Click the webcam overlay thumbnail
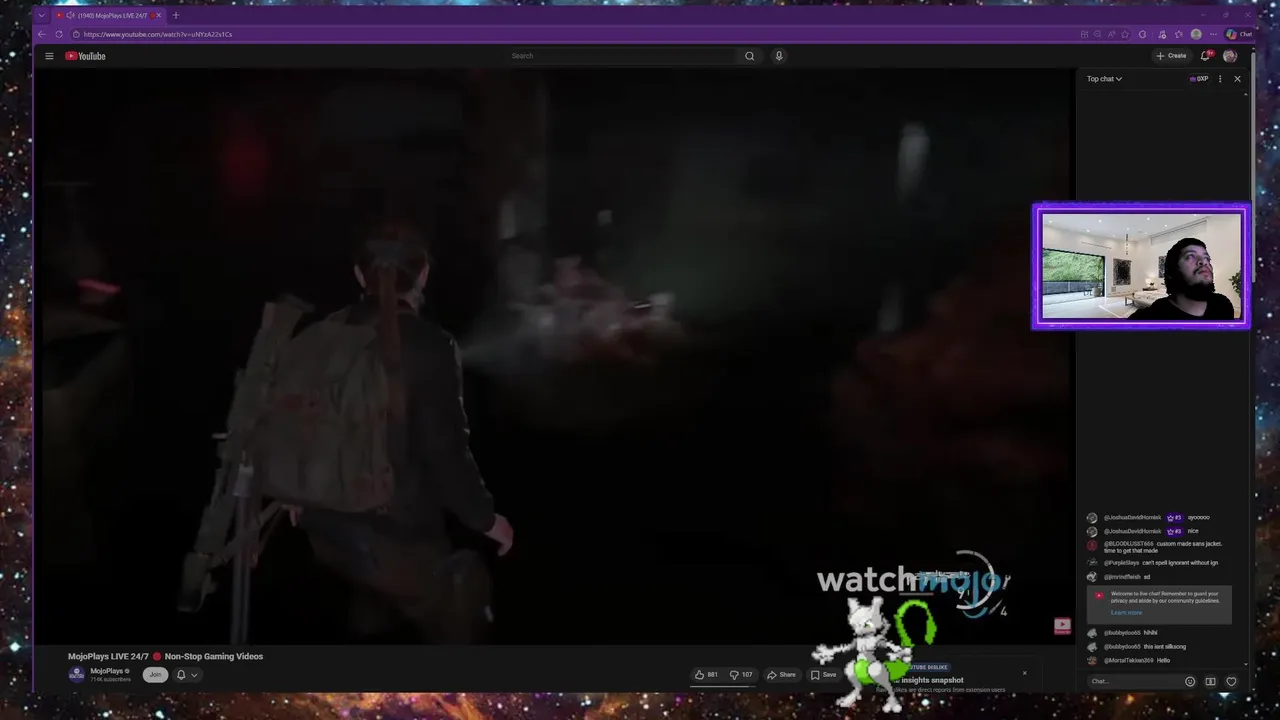 [x=1141, y=266]
